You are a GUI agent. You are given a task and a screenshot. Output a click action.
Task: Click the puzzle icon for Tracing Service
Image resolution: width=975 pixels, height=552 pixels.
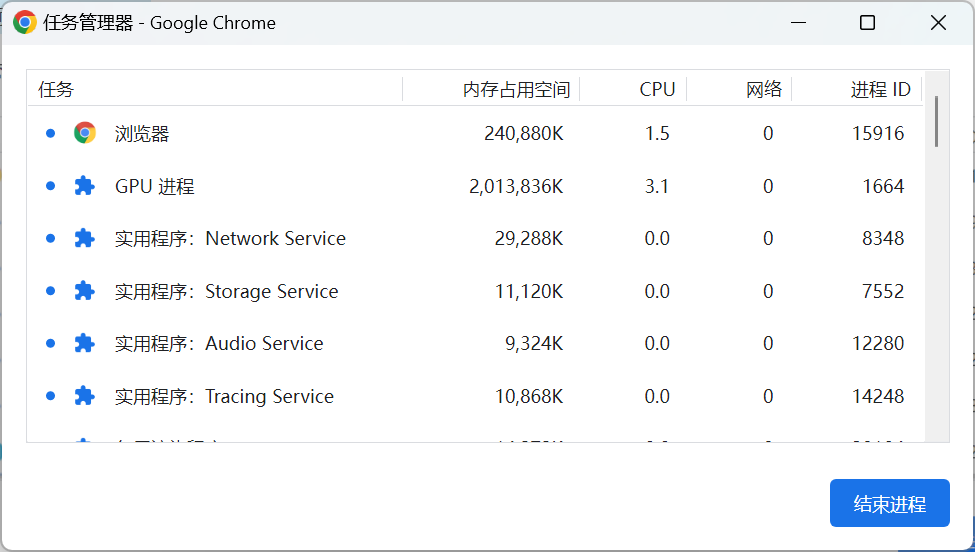pos(85,396)
